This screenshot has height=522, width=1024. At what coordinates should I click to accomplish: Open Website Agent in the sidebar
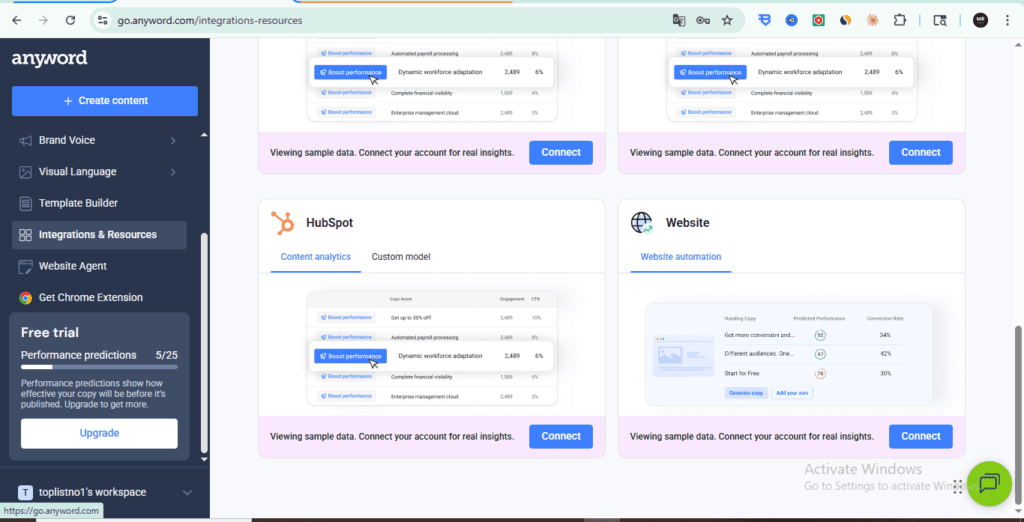pos(99,266)
